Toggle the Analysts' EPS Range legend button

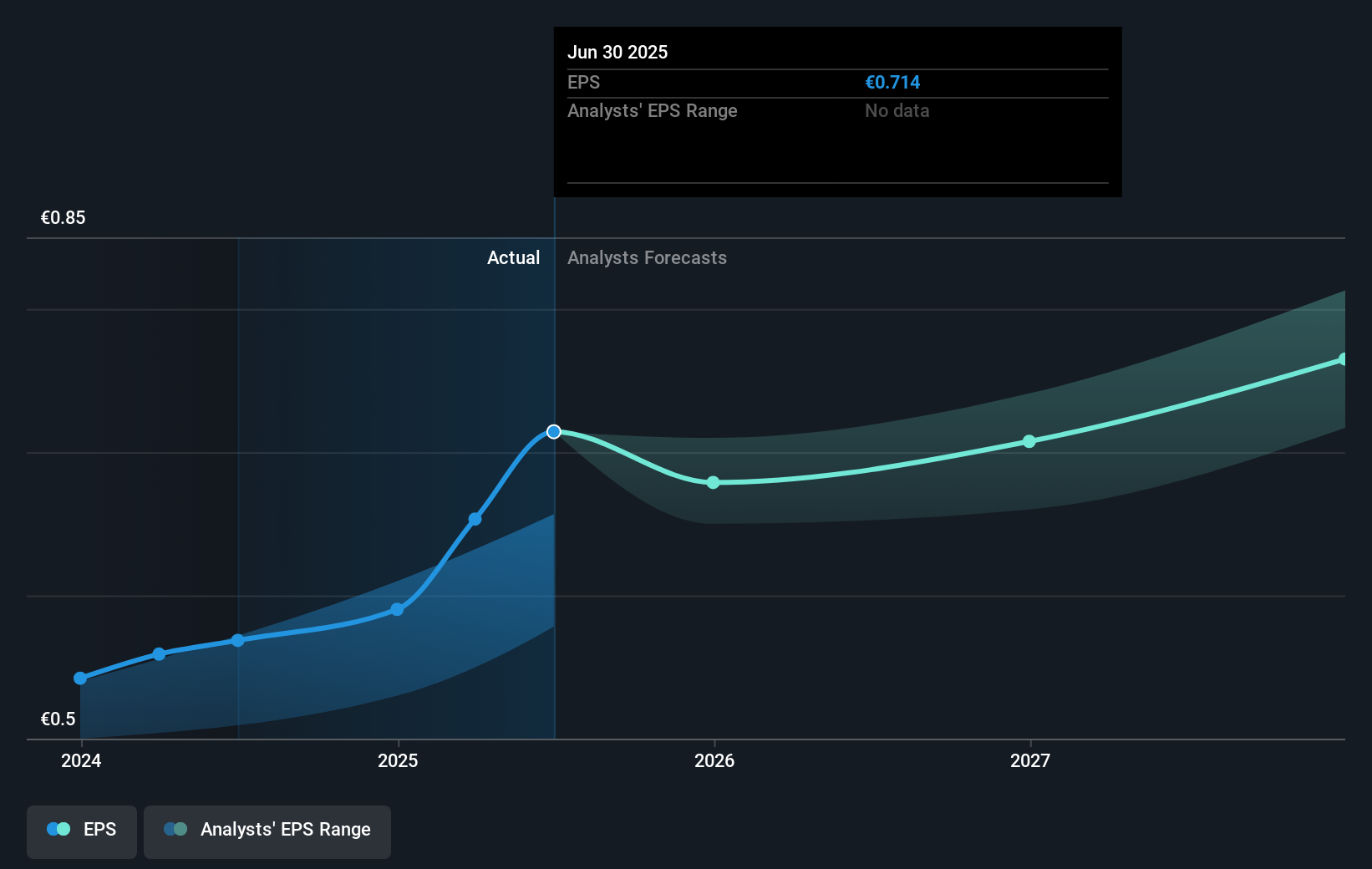pos(267,831)
